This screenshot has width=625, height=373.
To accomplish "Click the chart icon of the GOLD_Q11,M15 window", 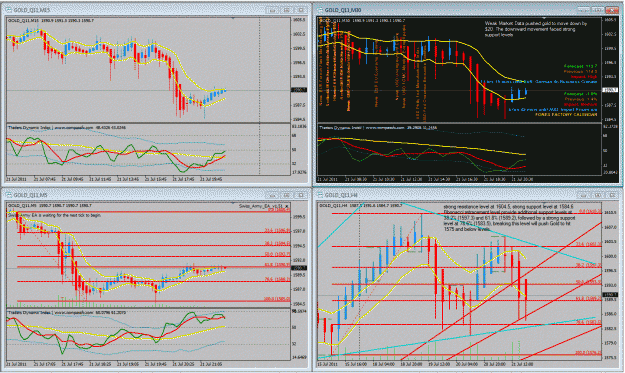I will (8, 10).
